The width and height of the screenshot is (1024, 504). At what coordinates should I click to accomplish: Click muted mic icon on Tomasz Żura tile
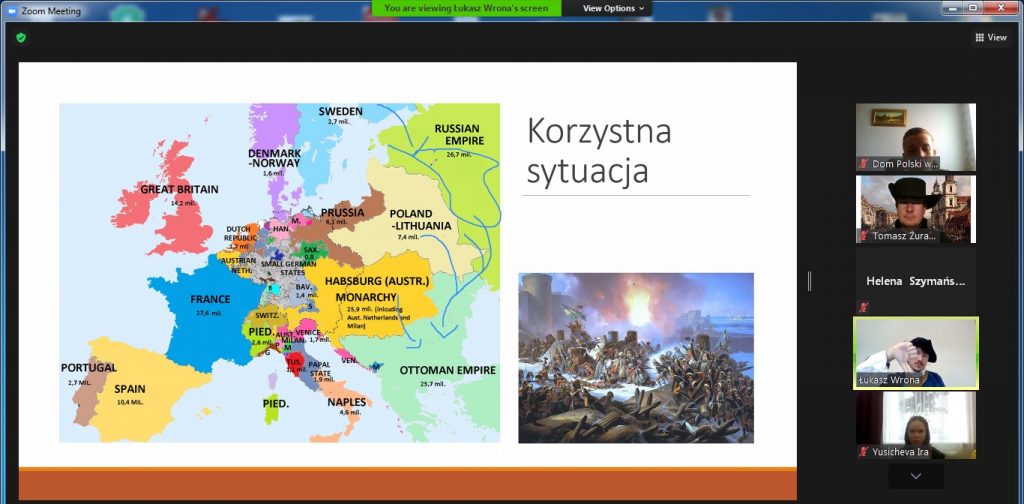(864, 236)
